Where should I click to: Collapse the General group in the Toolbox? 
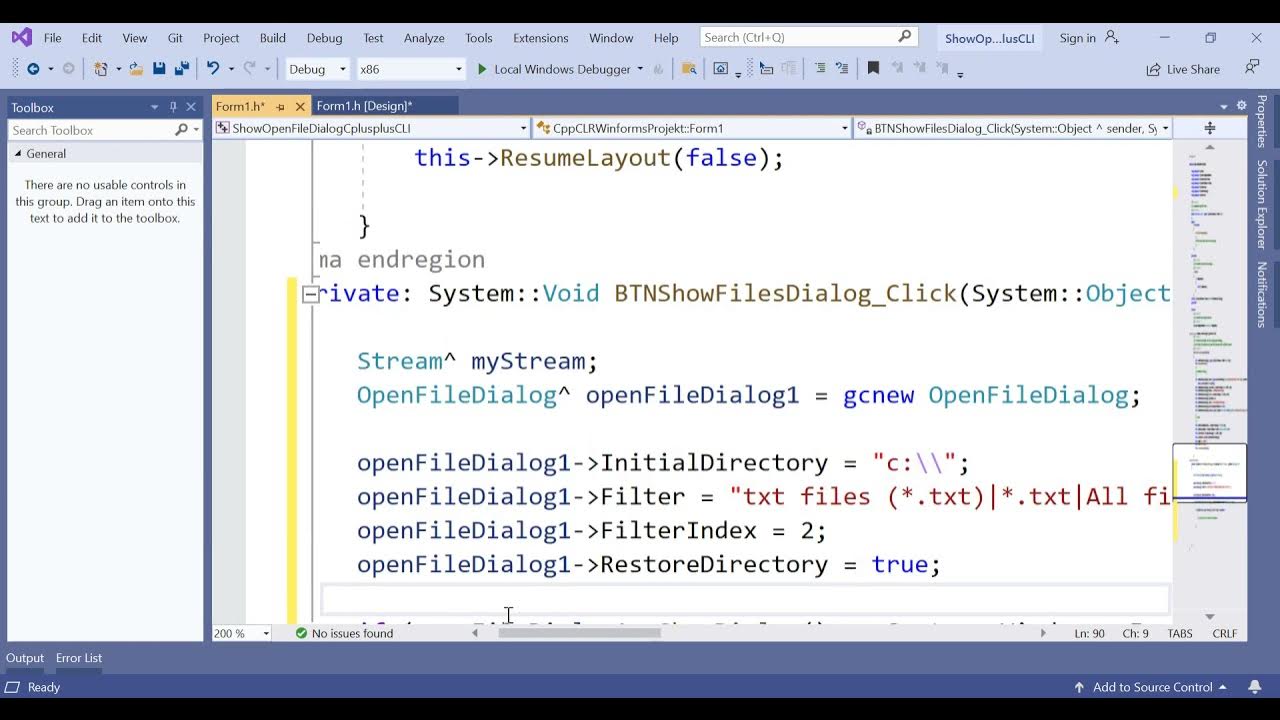pyautogui.click(x=17, y=154)
